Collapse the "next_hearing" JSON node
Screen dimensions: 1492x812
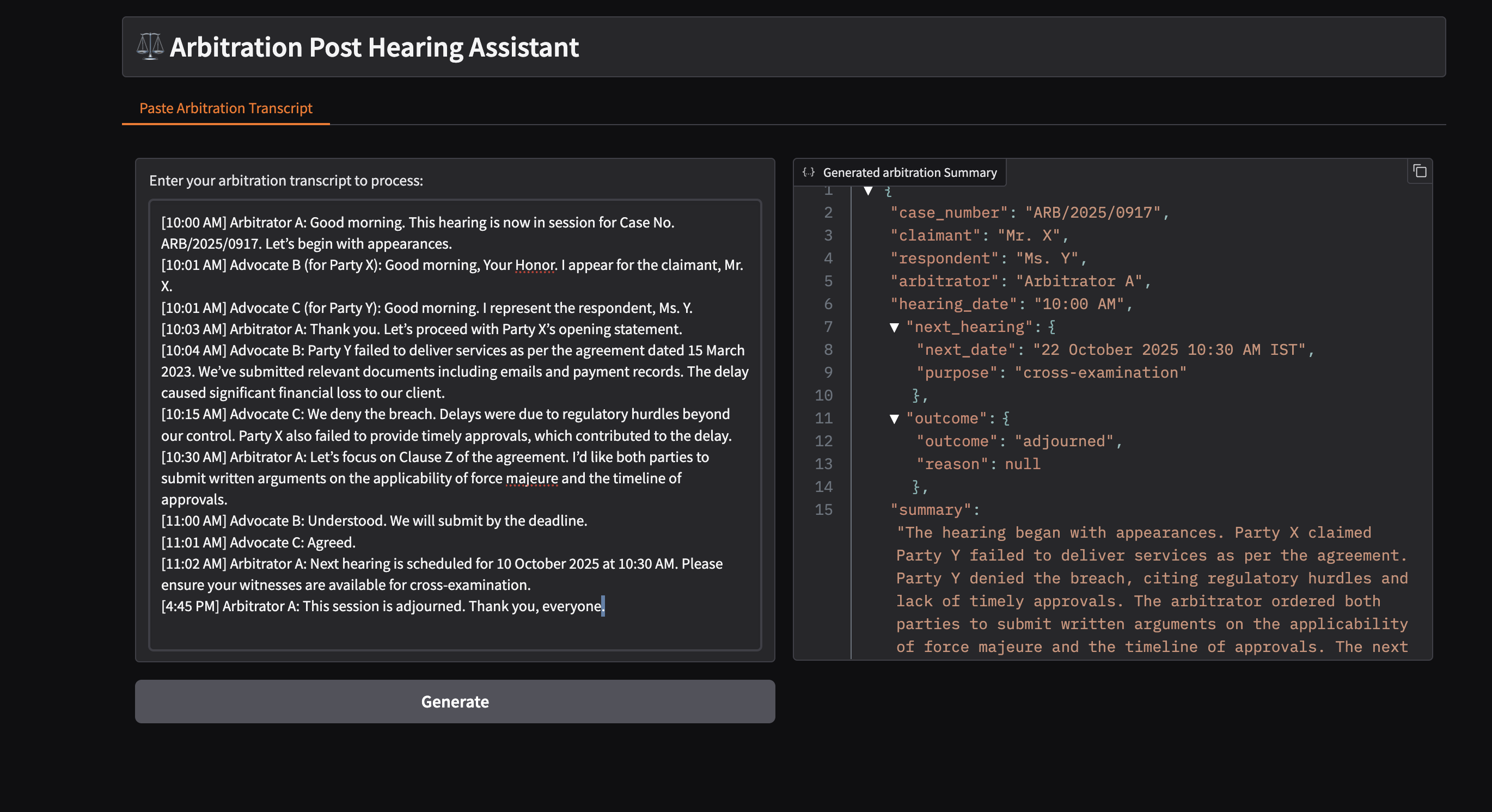[x=894, y=328]
